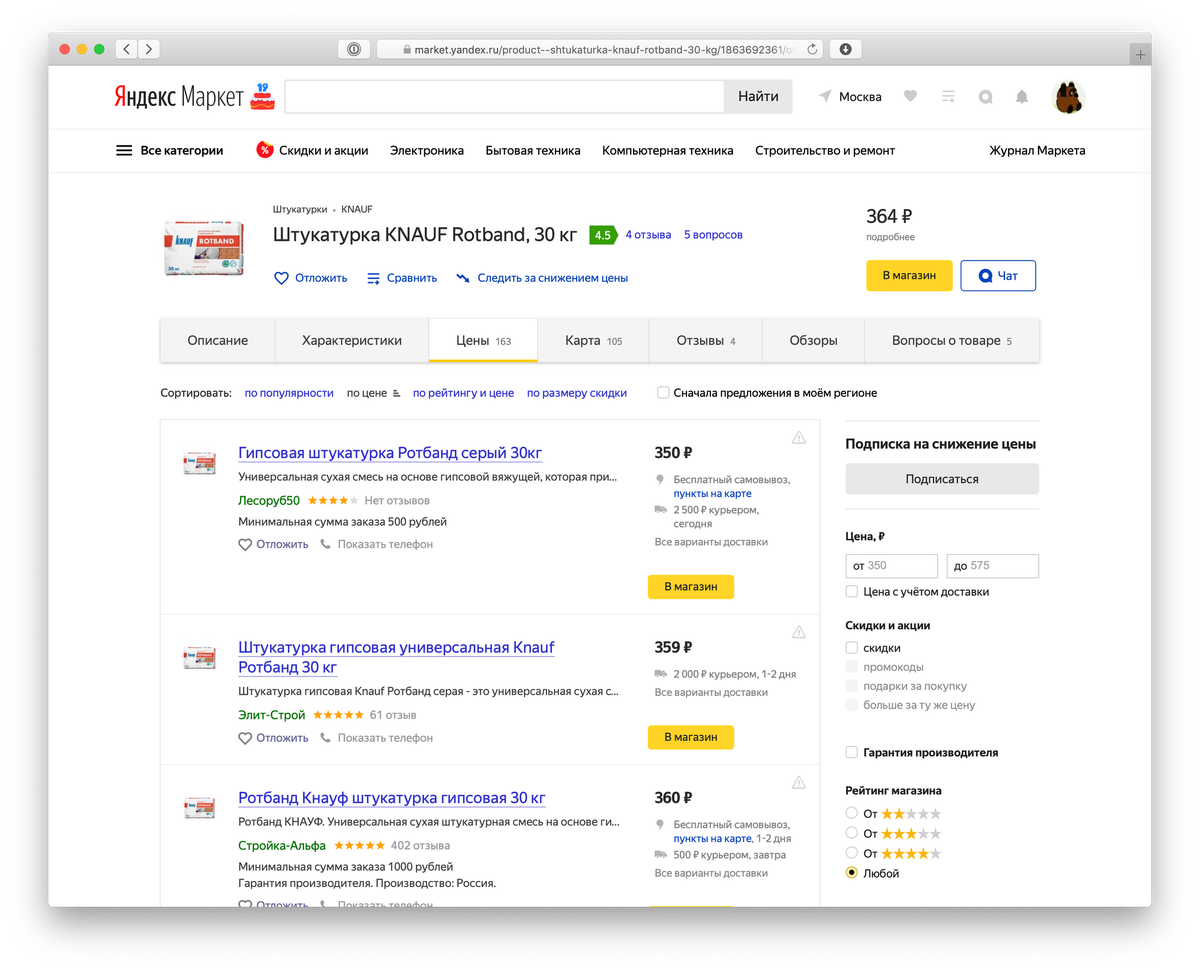Open Safari privacy report shield icon

tap(354, 49)
